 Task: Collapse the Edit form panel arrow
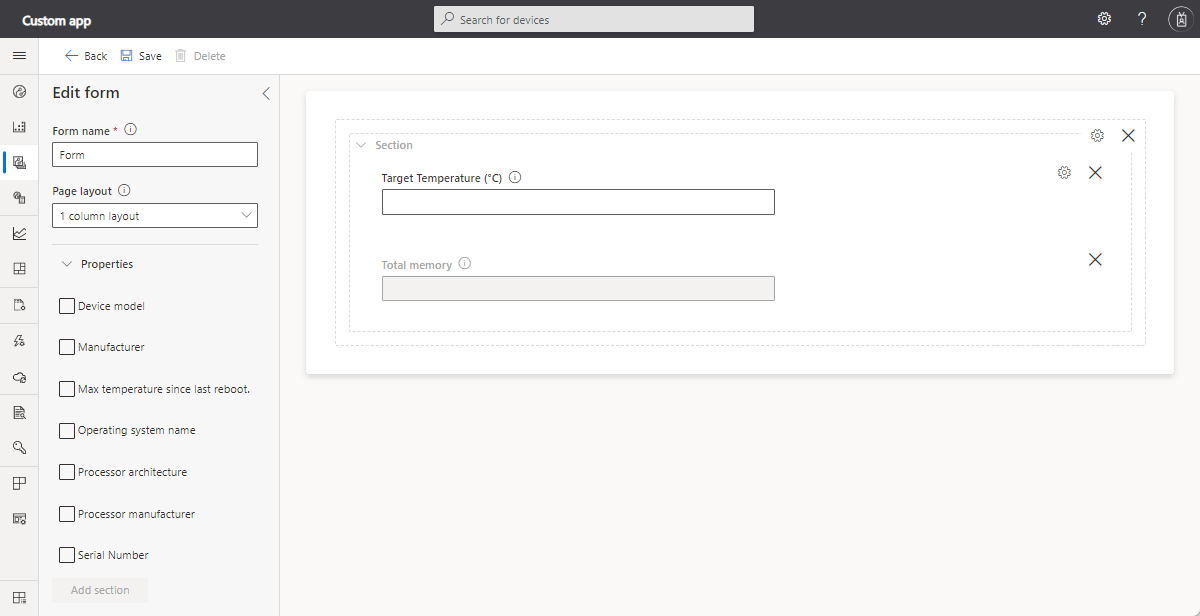(x=266, y=93)
